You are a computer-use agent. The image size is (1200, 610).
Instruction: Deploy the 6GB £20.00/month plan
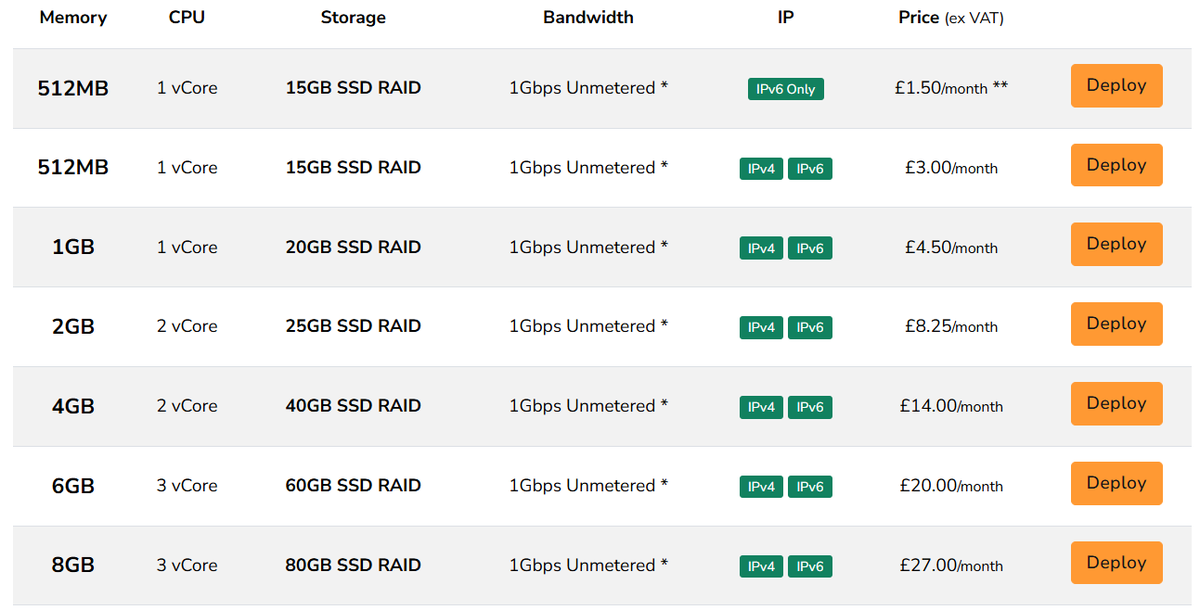point(1116,483)
